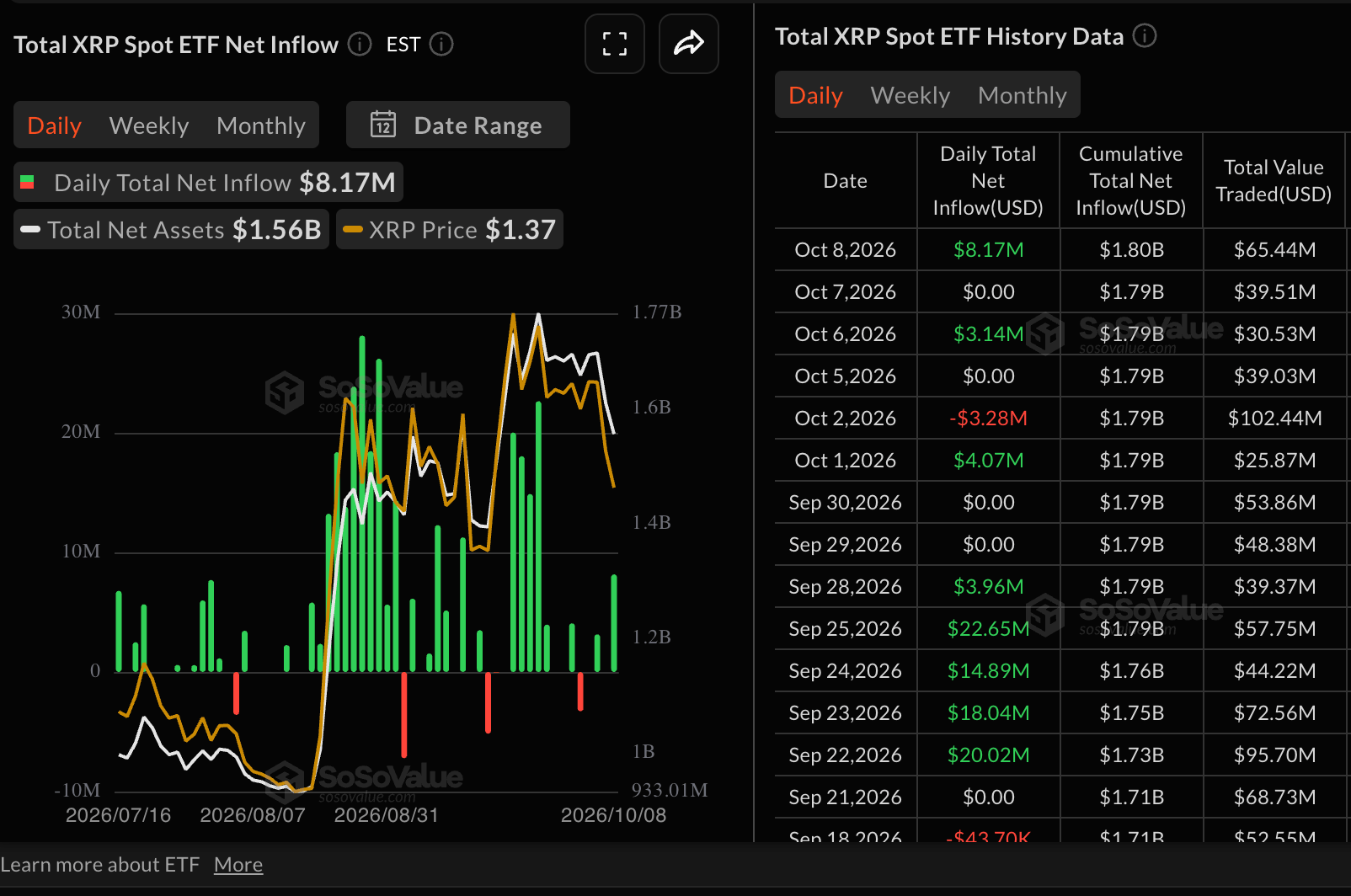
Task: Open the More link about ETF
Action: pos(238,865)
